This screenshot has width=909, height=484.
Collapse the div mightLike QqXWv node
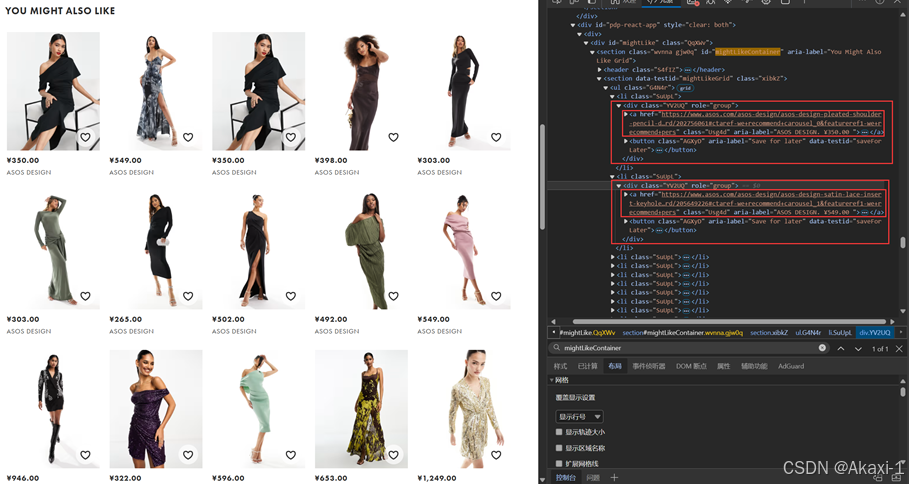pyautogui.click(x=586, y=42)
